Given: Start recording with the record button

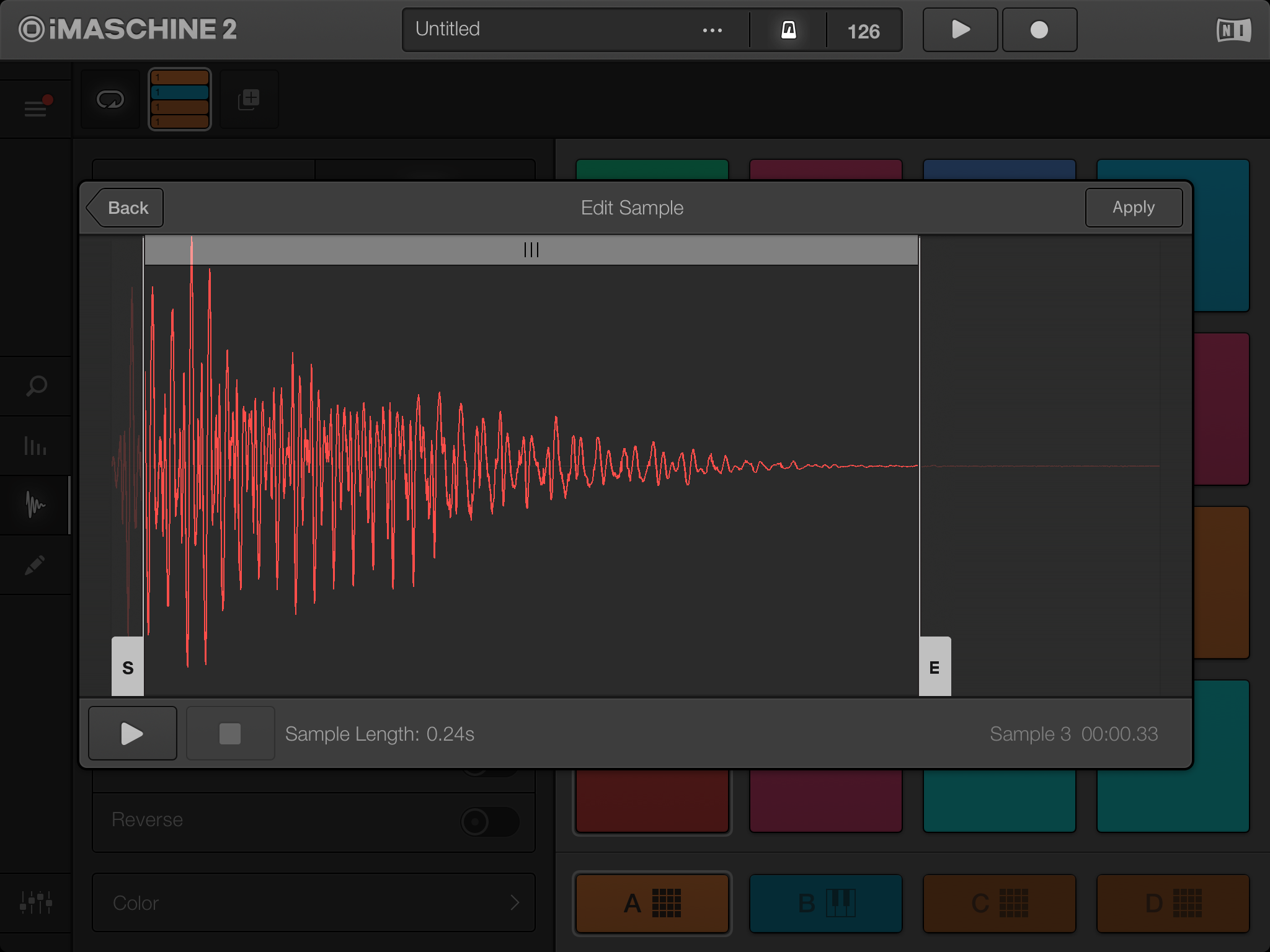Looking at the screenshot, I should pos(1039,30).
